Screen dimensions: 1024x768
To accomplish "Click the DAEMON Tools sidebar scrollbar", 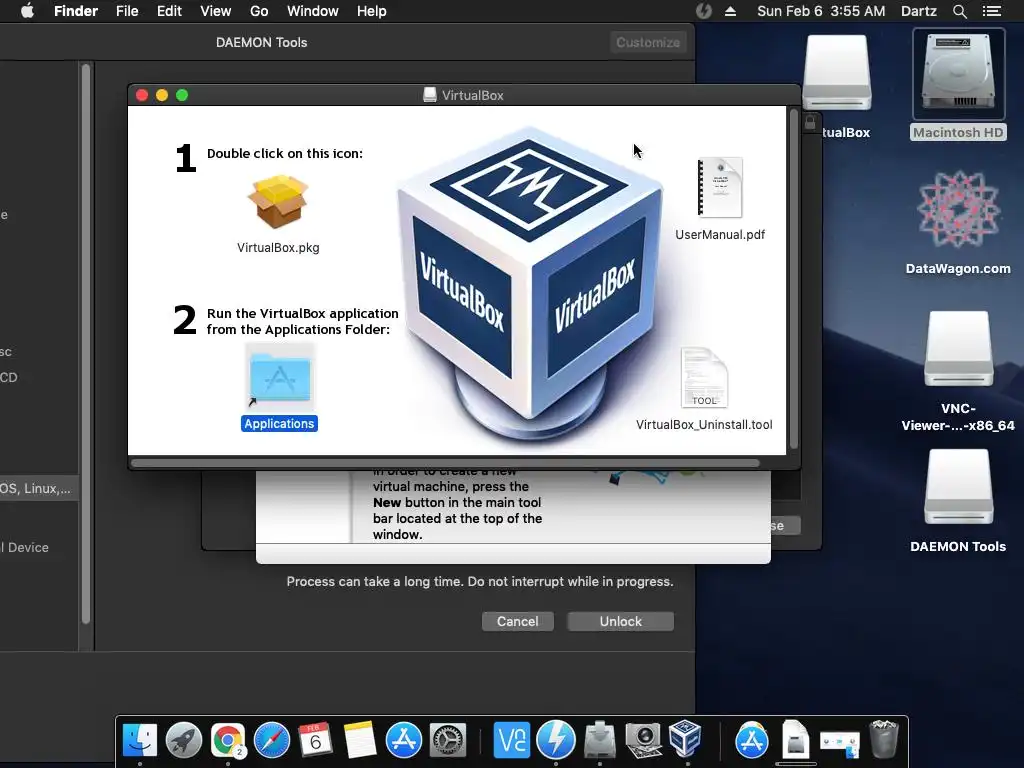I will tap(86, 344).
